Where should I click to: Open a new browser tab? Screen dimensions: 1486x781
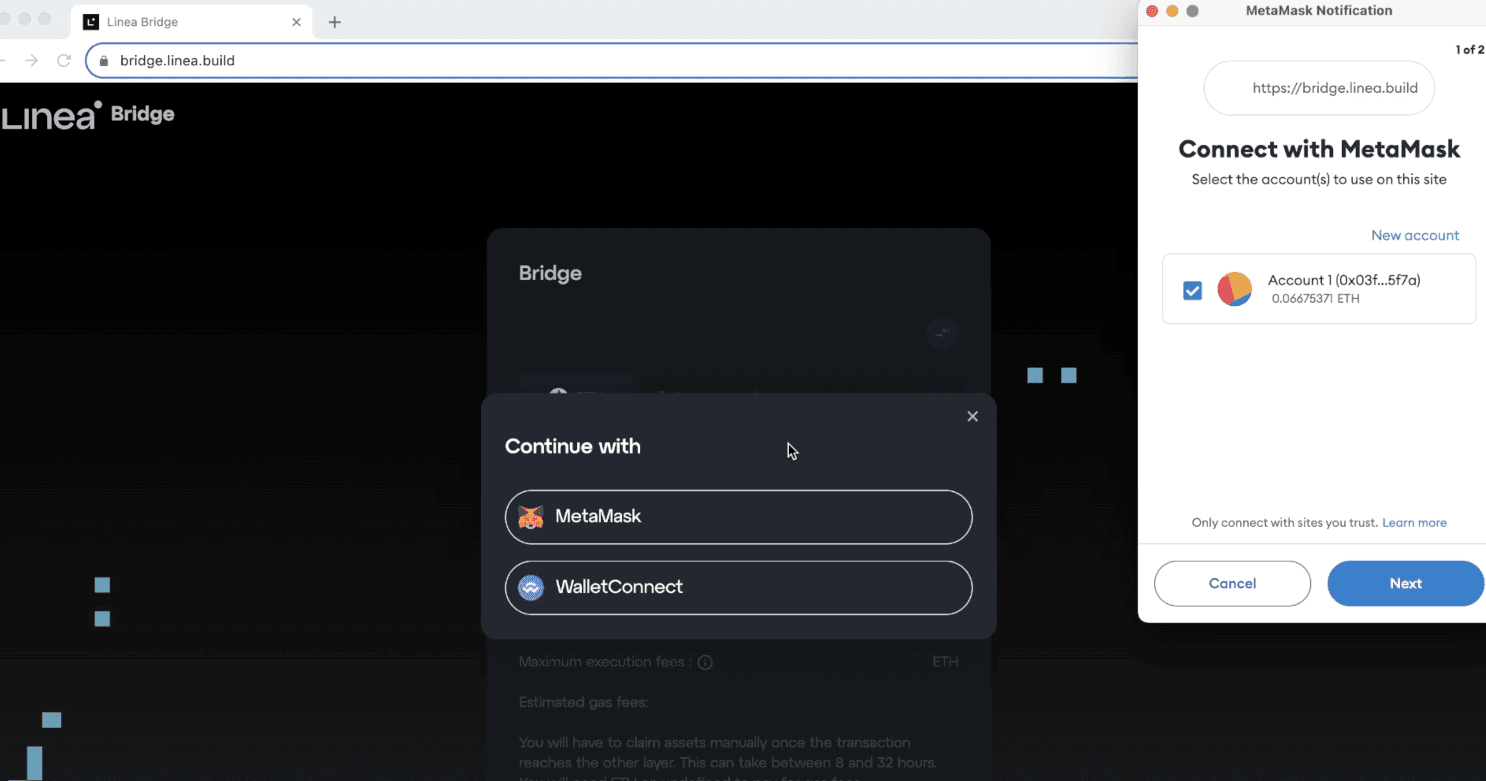pyautogui.click(x=335, y=22)
